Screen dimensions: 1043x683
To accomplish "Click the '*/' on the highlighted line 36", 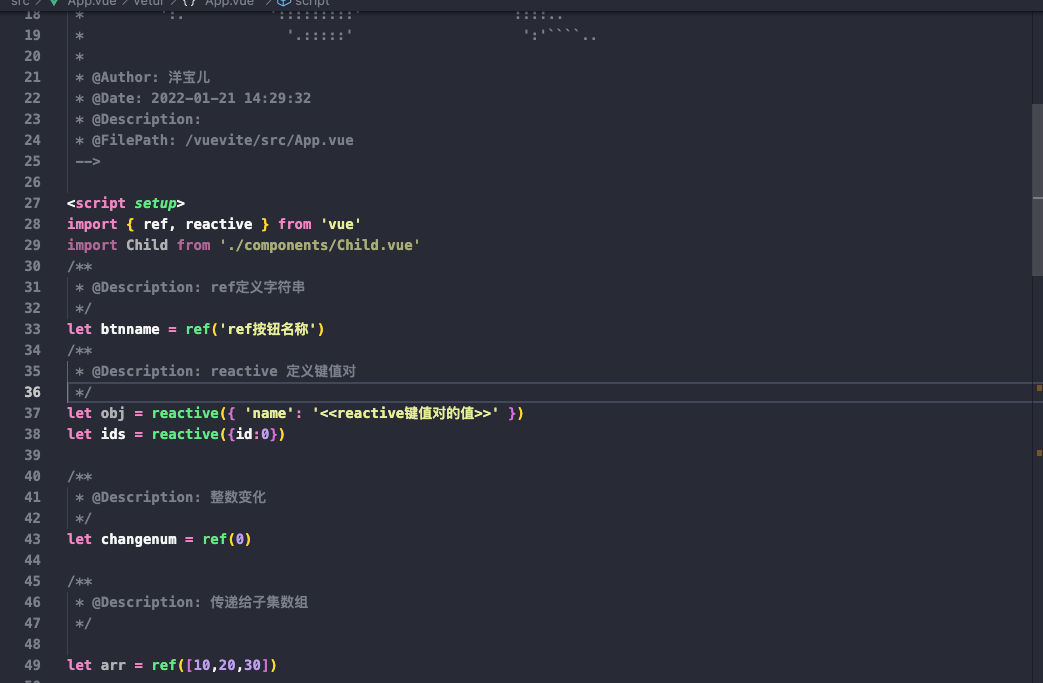I will point(83,392).
